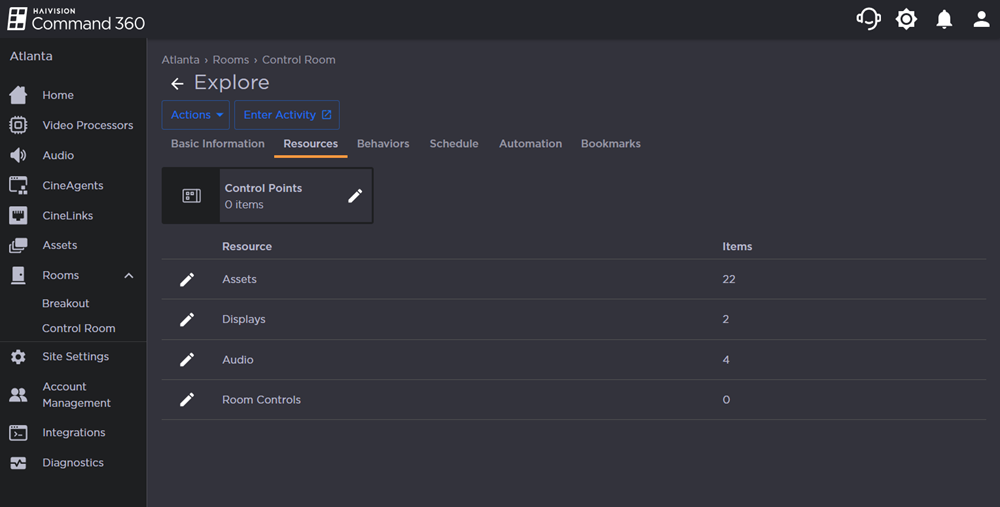This screenshot has width=1000, height=507.
Task: Edit the Room Controls row pencil
Action: tap(187, 400)
